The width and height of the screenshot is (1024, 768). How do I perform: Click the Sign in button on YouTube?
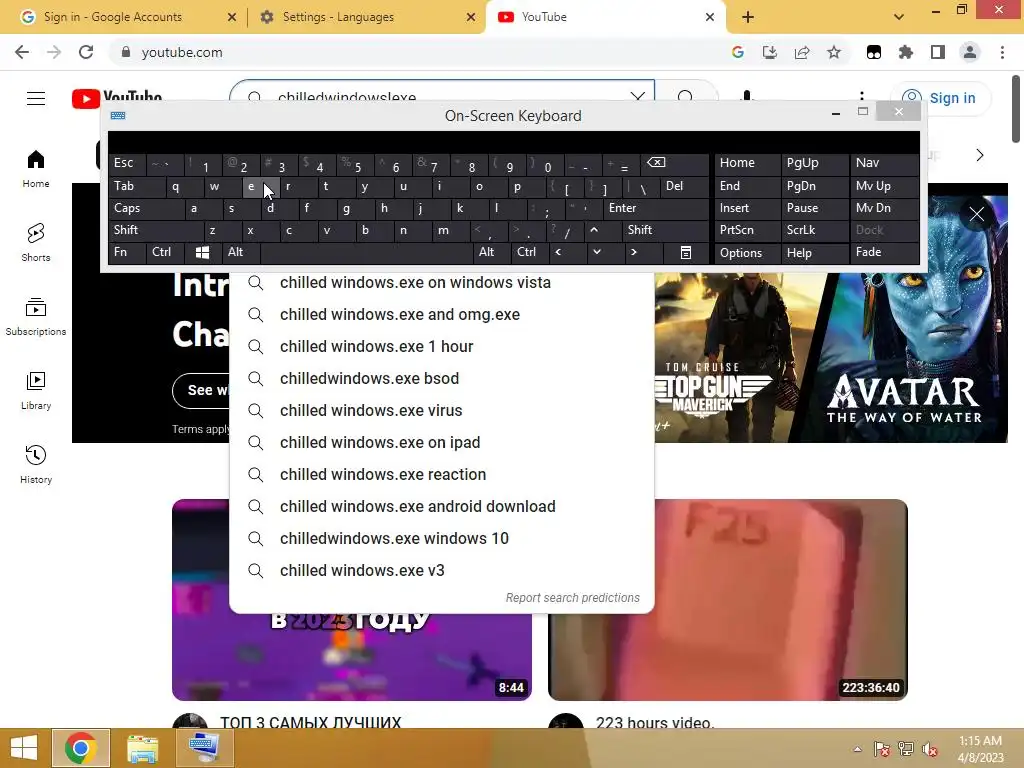(x=940, y=98)
